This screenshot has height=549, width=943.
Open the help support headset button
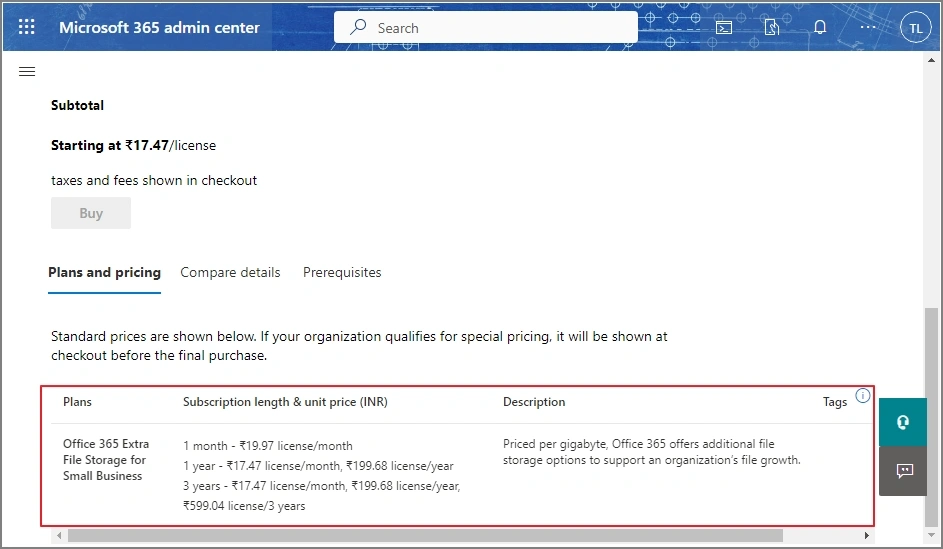click(903, 422)
